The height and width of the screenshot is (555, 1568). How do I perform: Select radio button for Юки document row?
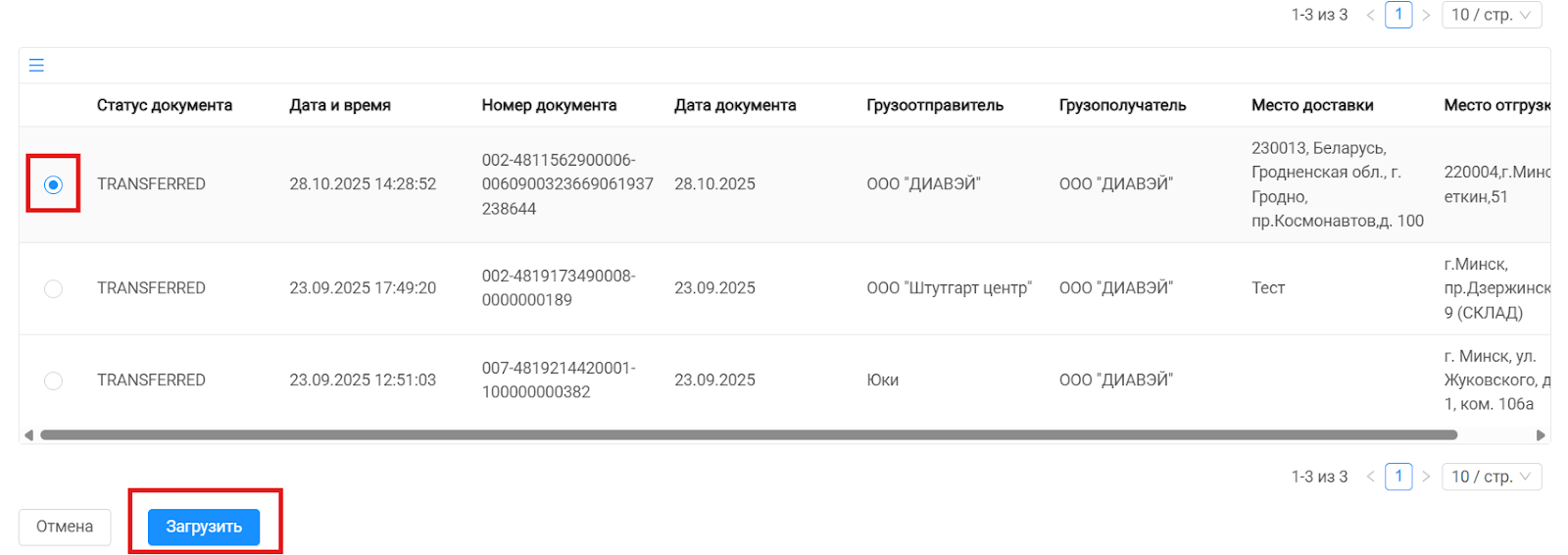(x=53, y=380)
